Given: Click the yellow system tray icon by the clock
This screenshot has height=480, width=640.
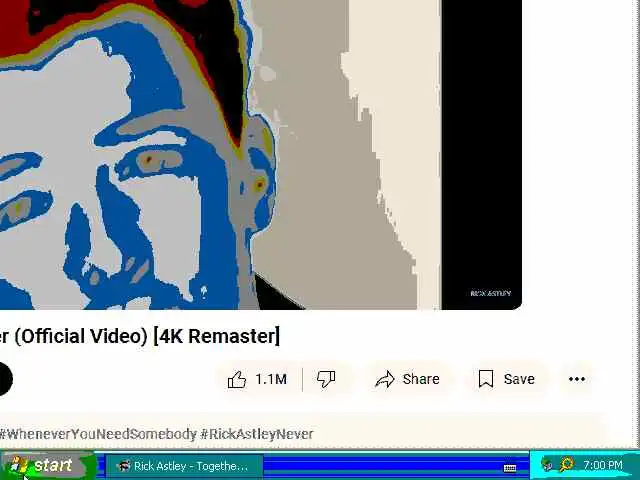Looking at the screenshot, I should (x=566, y=464).
